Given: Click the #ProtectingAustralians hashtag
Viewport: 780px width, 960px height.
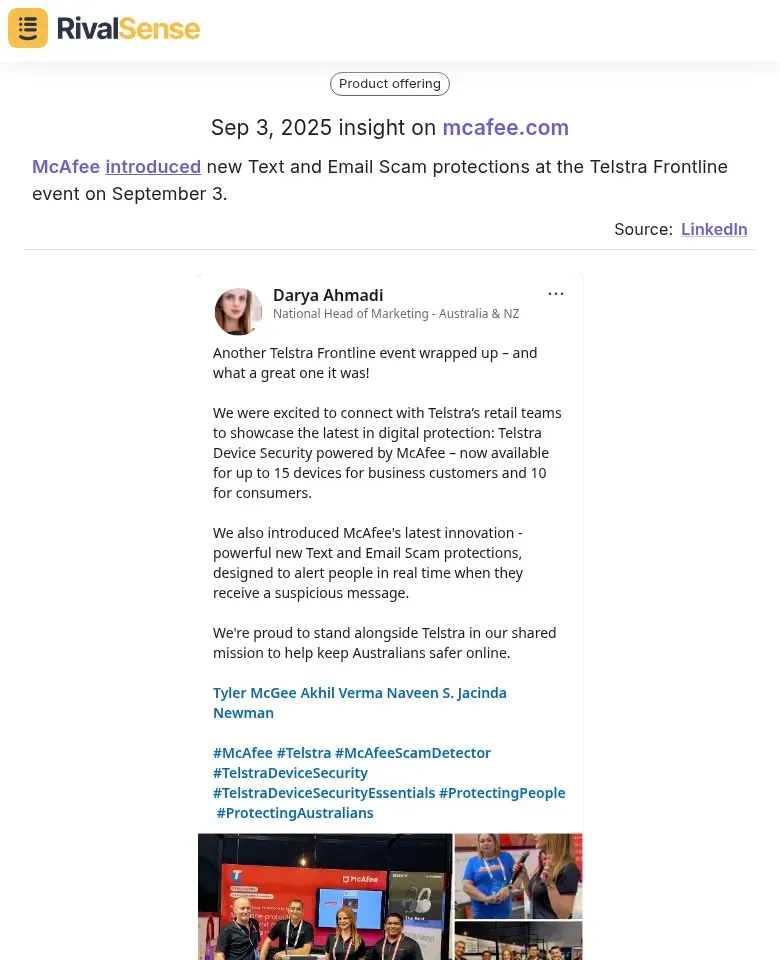Looking at the screenshot, I should point(295,813).
